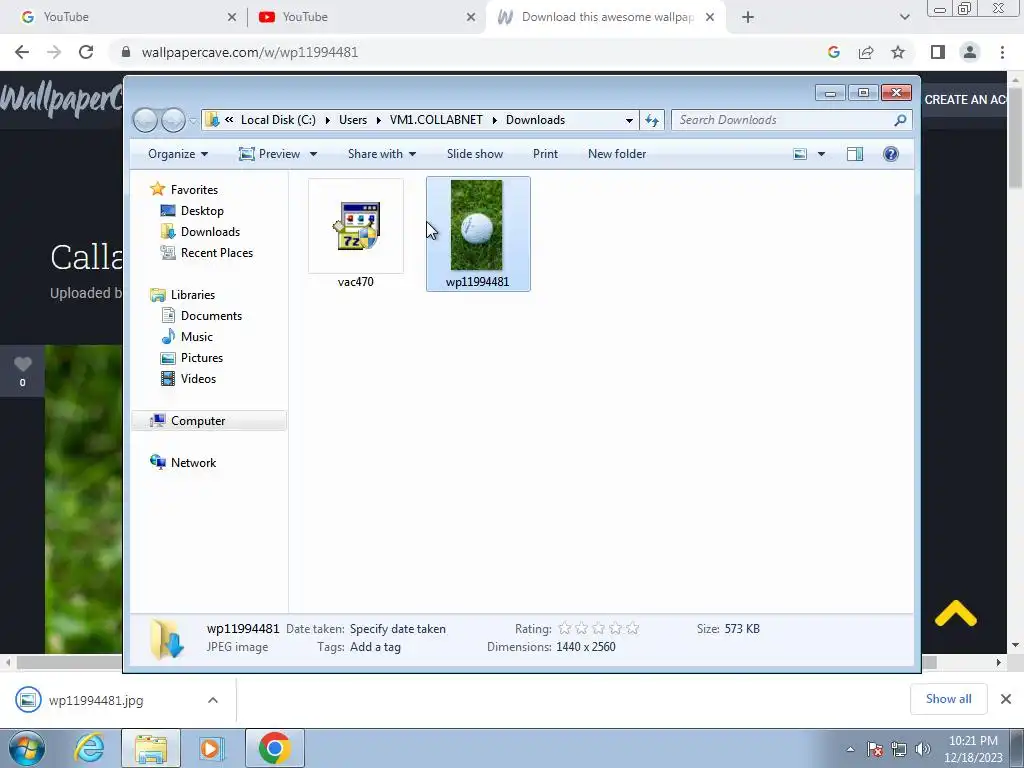The height and width of the screenshot is (768, 1024).
Task: Click the Chrome address bar URL
Action: [249, 52]
